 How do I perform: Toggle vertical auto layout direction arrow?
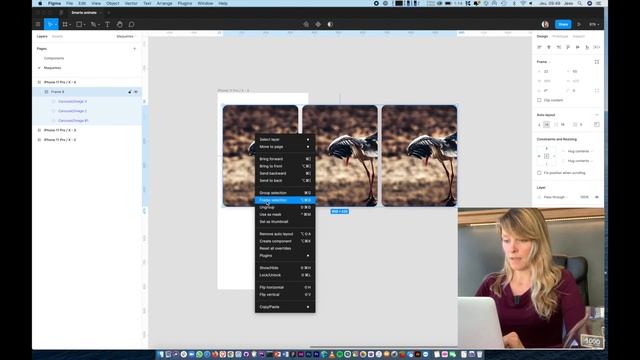click(x=539, y=124)
